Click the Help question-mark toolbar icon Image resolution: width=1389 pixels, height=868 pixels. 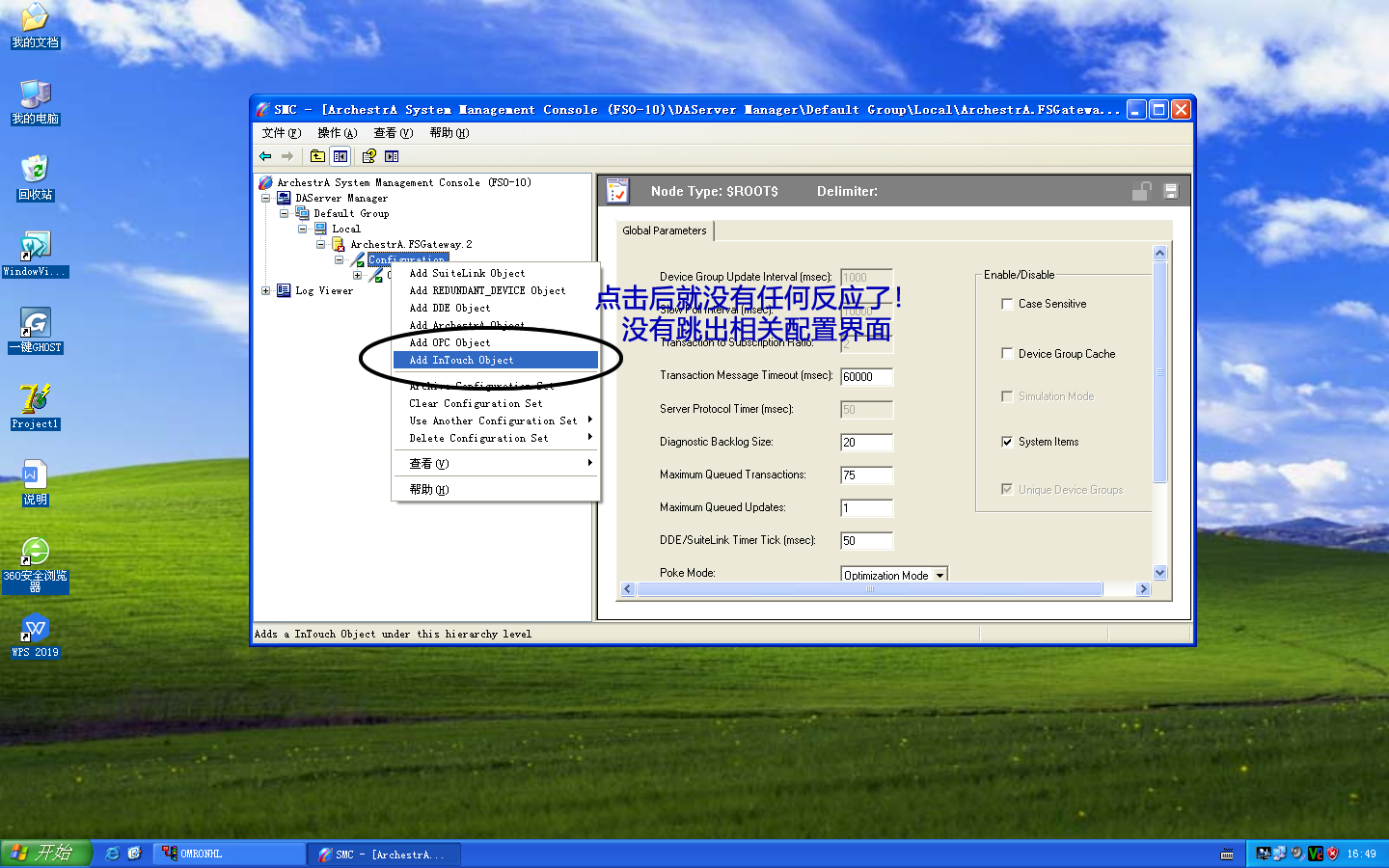click(x=368, y=156)
